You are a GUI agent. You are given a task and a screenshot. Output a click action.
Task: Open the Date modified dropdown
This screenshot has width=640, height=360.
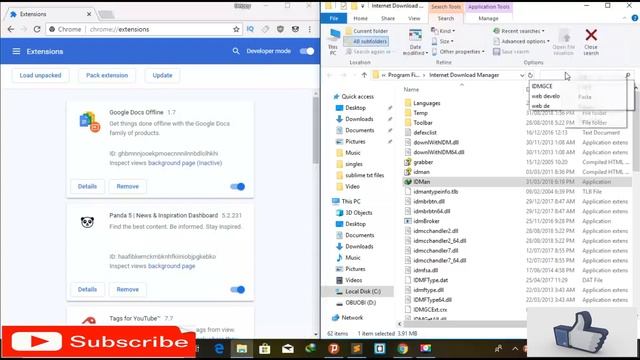click(416, 42)
